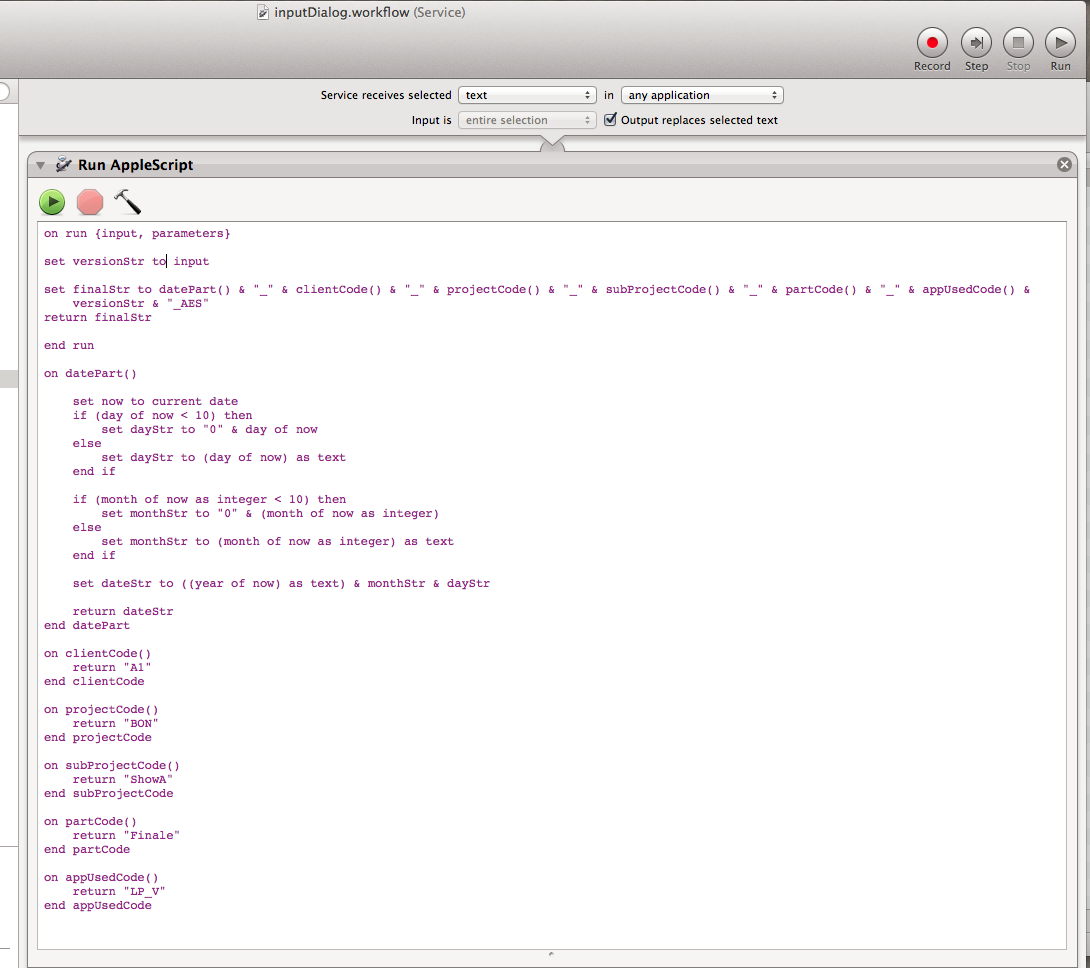The height and width of the screenshot is (968, 1090).
Task: Run the workflow using the toolbar Run button
Action: pyautogui.click(x=1060, y=43)
